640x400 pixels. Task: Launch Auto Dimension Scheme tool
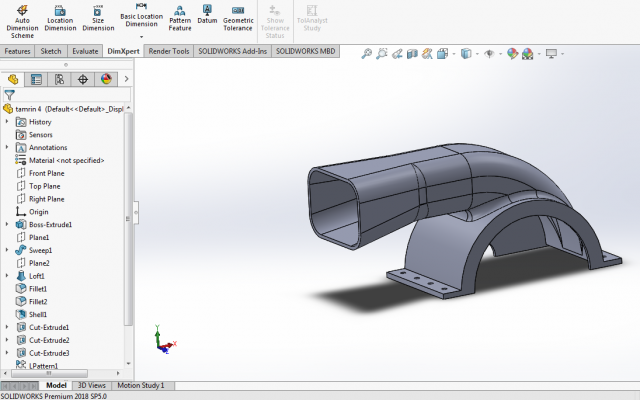click(x=22, y=22)
